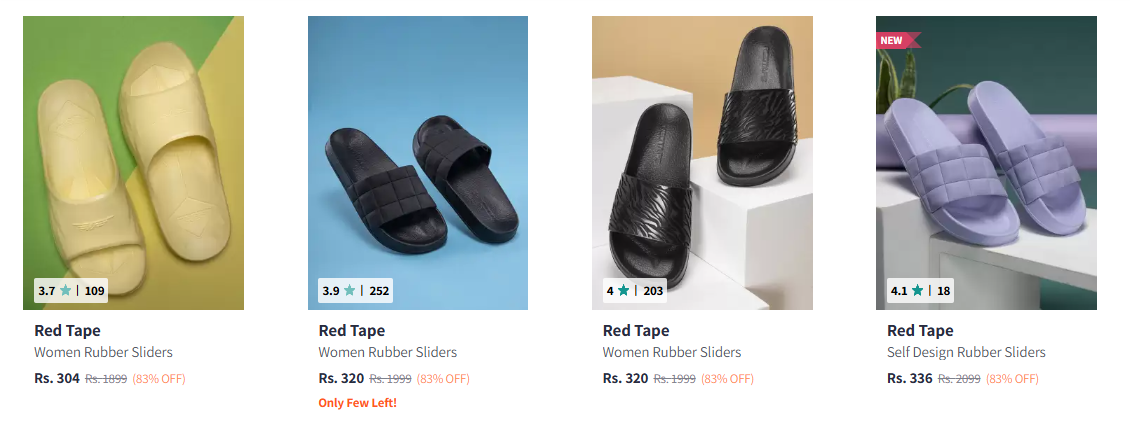Click the Rs. 304 price
Image resolution: width=1130 pixels, height=429 pixels.
tap(57, 379)
